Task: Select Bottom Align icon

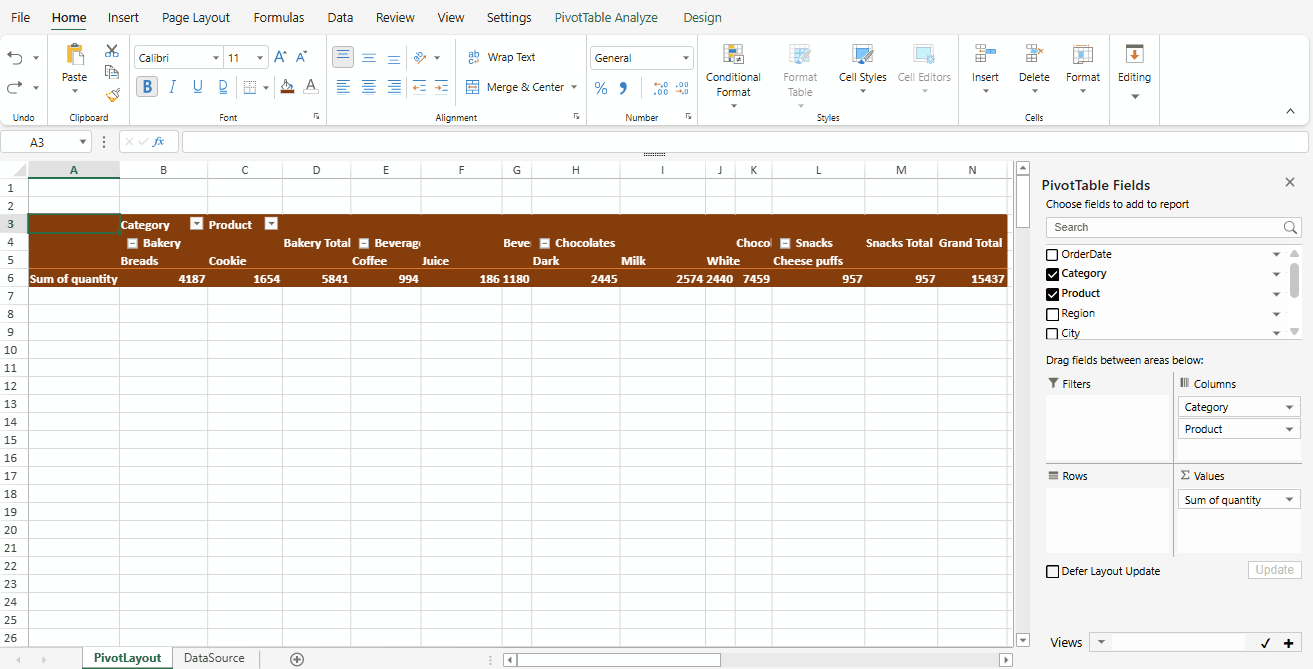Action: tap(394, 58)
